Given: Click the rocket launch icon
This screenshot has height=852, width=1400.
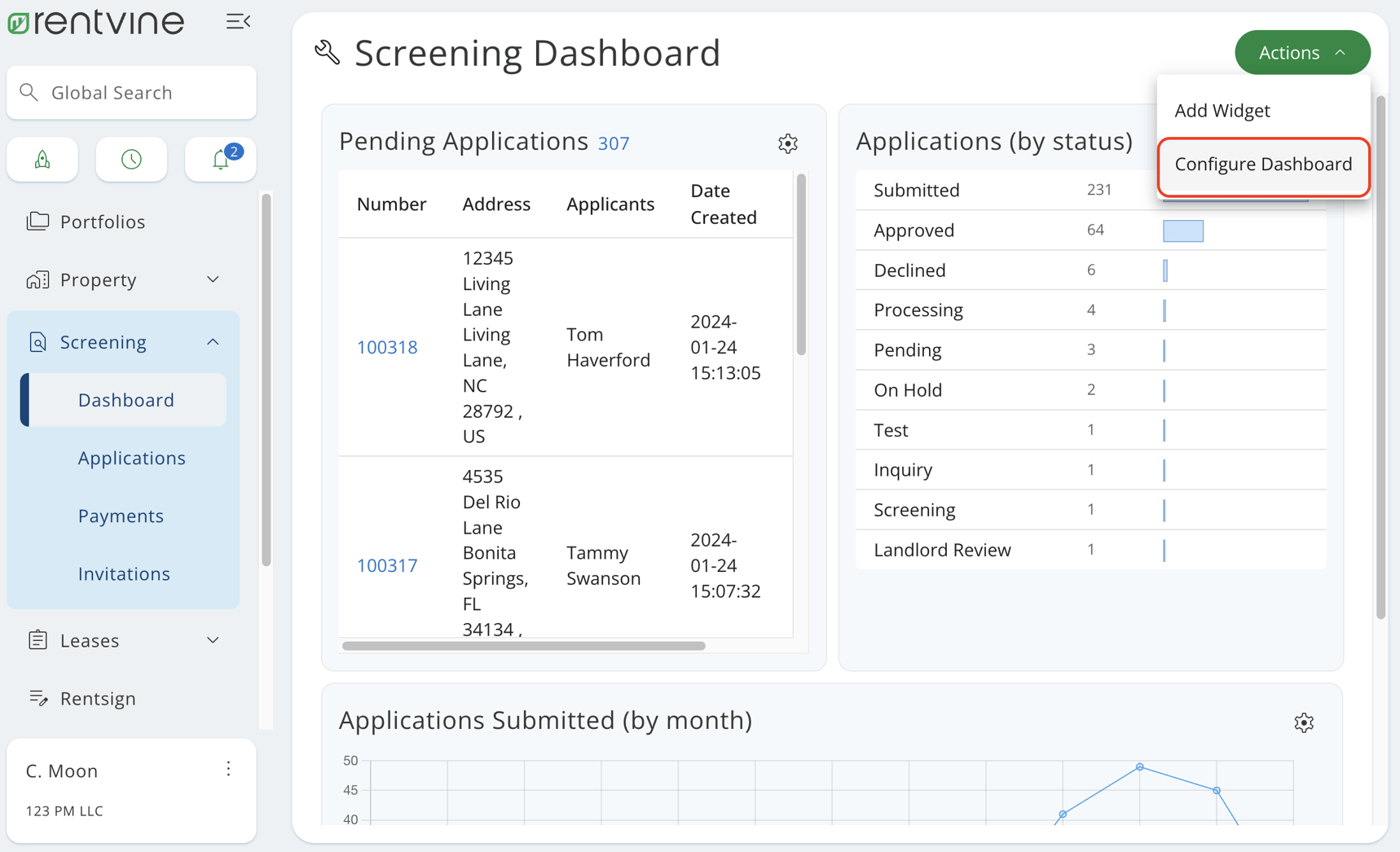Looking at the screenshot, I should click(x=42, y=160).
